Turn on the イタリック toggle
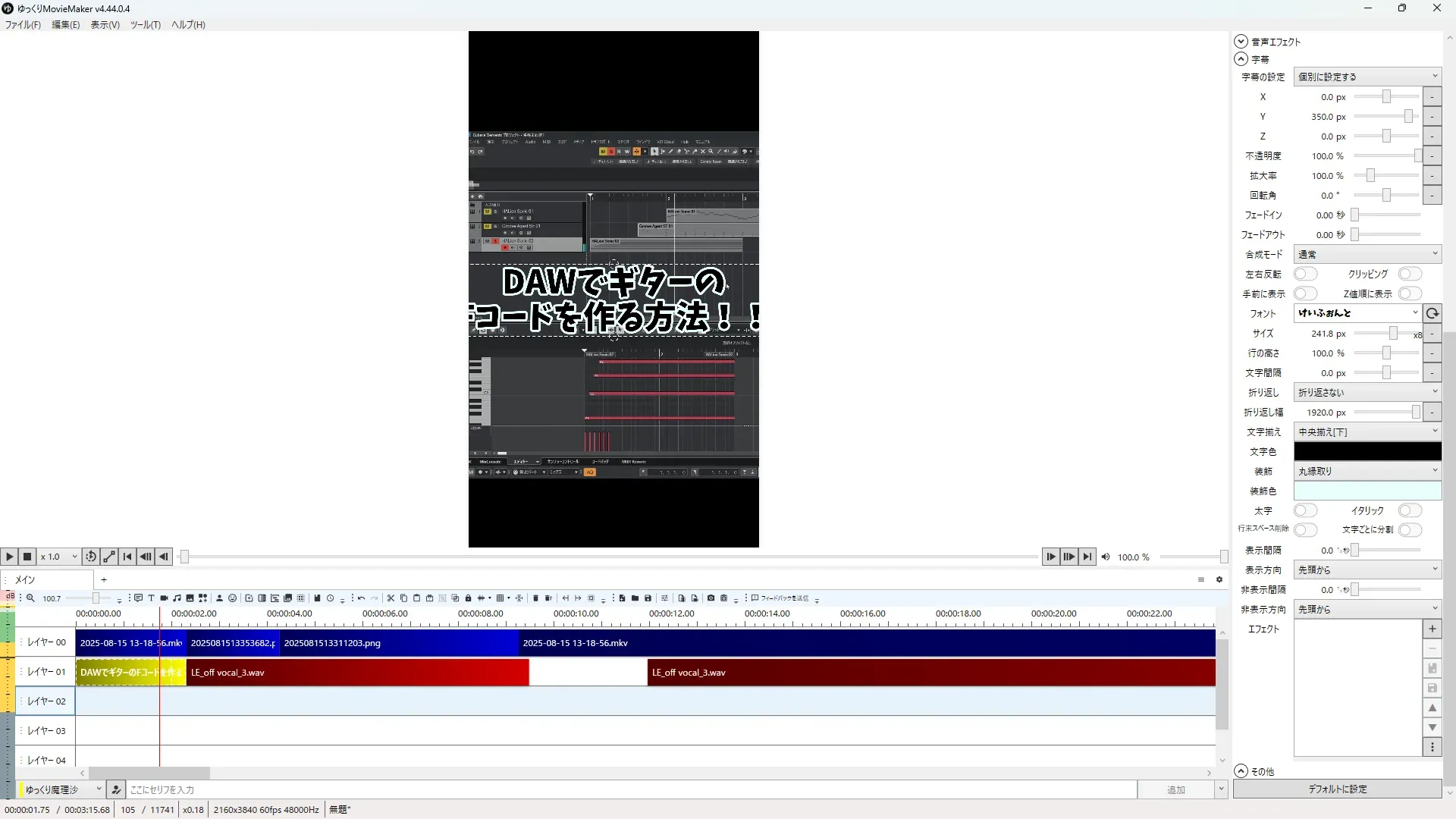 [x=1409, y=510]
